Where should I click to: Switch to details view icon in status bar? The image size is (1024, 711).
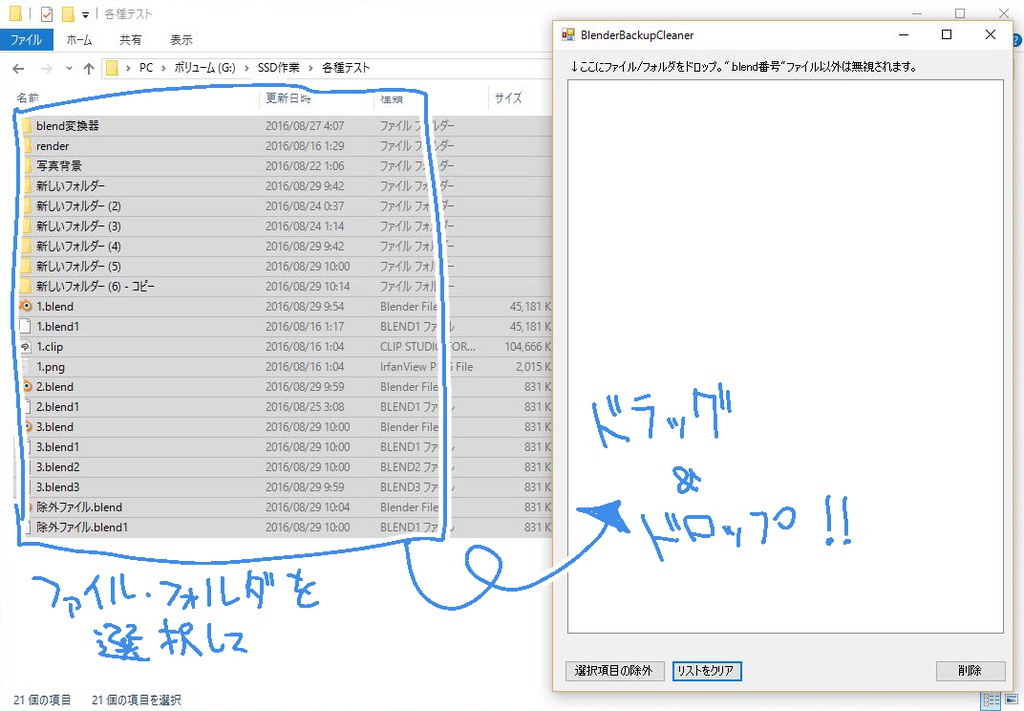pyautogui.click(x=991, y=700)
